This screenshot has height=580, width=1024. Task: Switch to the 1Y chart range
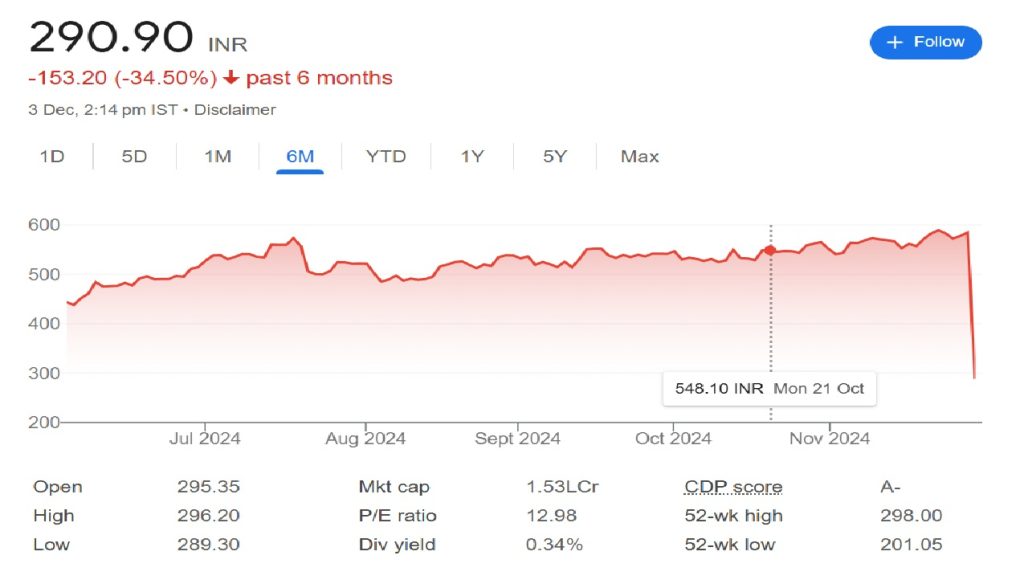[x=470, y=157]
